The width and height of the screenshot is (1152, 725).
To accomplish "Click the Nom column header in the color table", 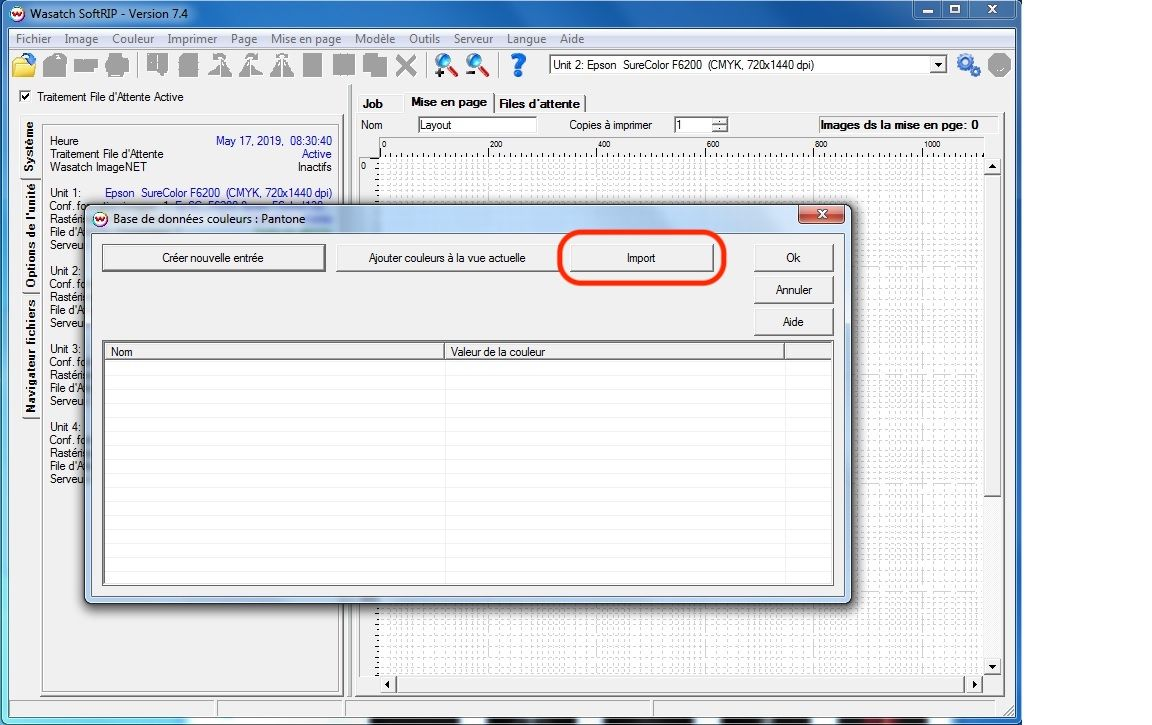I will [x=274, y=351].
